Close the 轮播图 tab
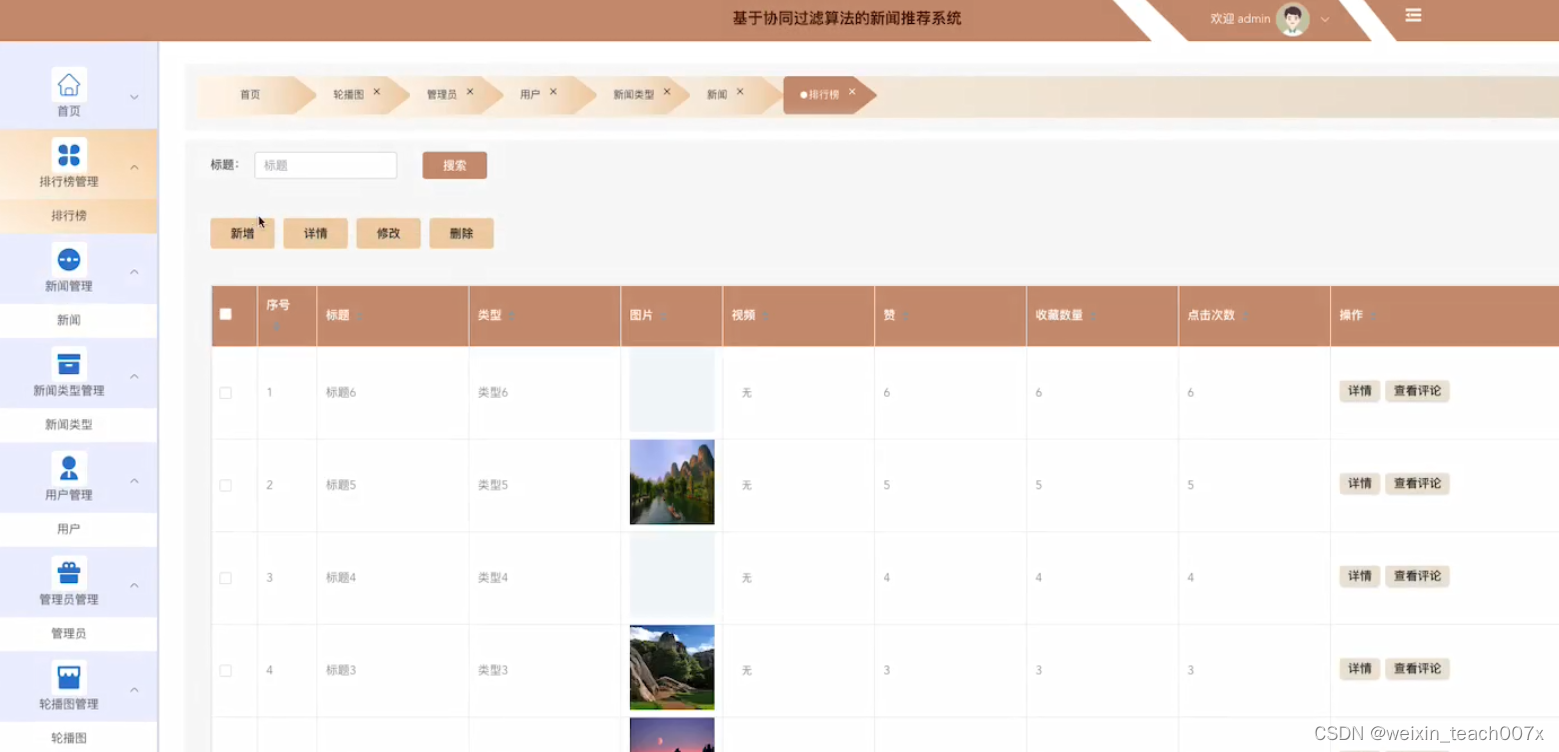1559x752 pixels. tap(377, 92)
